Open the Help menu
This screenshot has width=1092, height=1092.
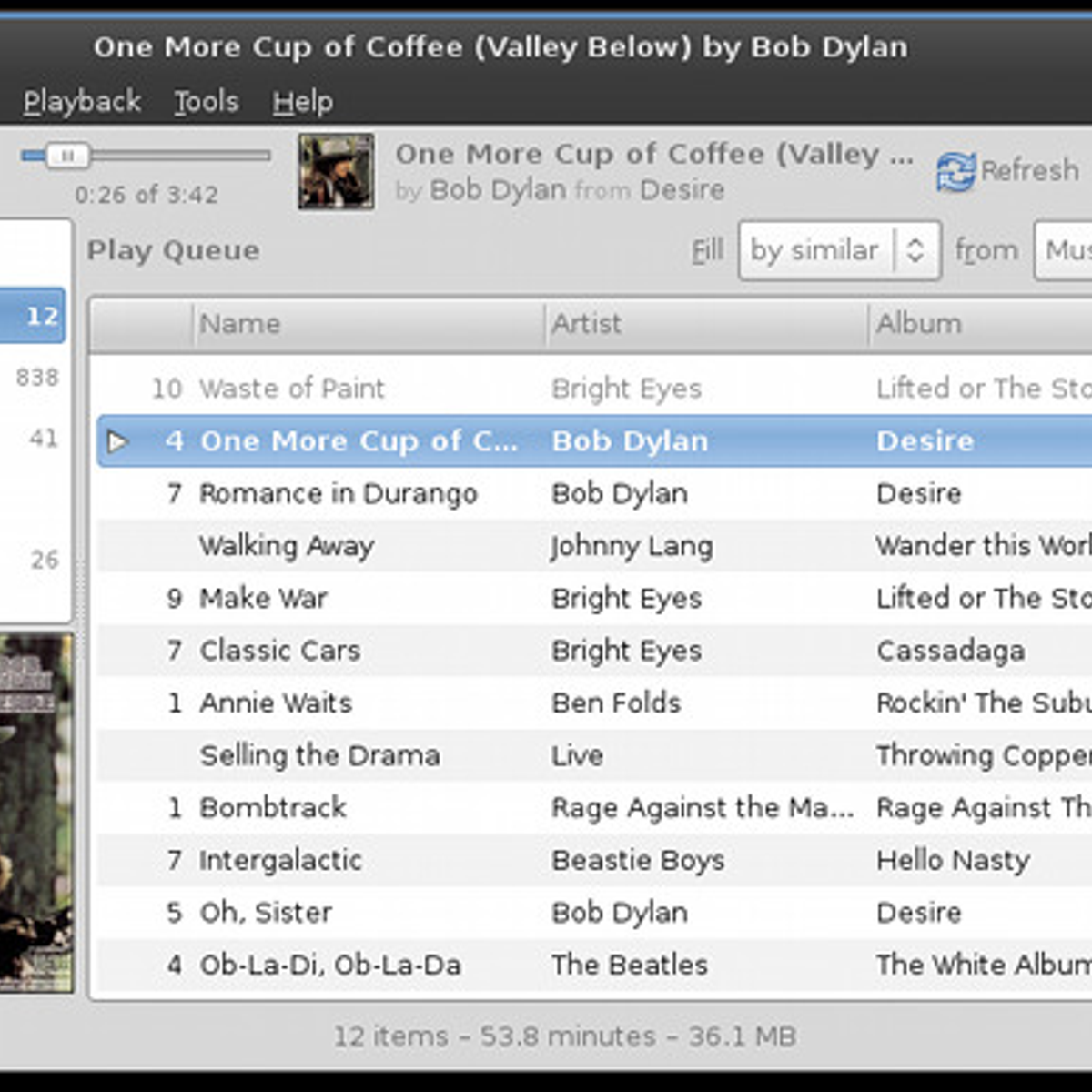point(303,102)
